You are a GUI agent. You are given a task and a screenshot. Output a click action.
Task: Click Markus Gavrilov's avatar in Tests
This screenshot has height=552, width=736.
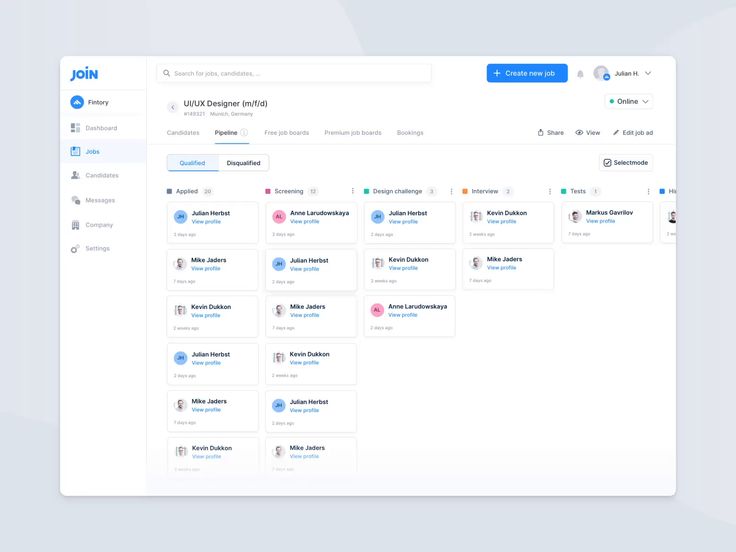tap(575, 216)
